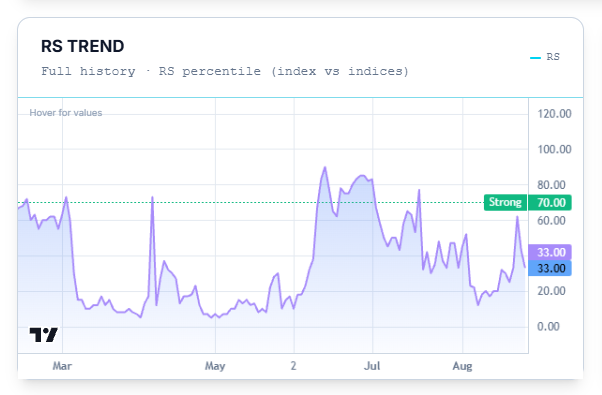The height and width of the screenshot is (395, 602).
Task: Click the May time axis label
Action: (x=215, y=366)
